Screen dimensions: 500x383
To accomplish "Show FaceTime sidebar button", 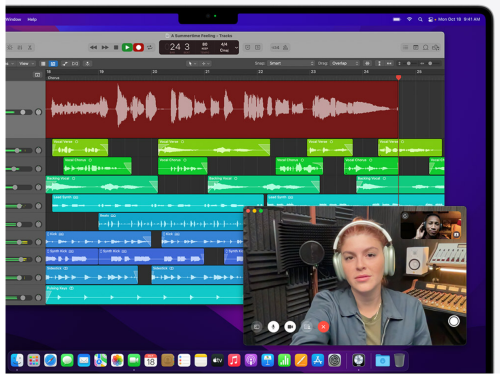I will coord(257,327).
